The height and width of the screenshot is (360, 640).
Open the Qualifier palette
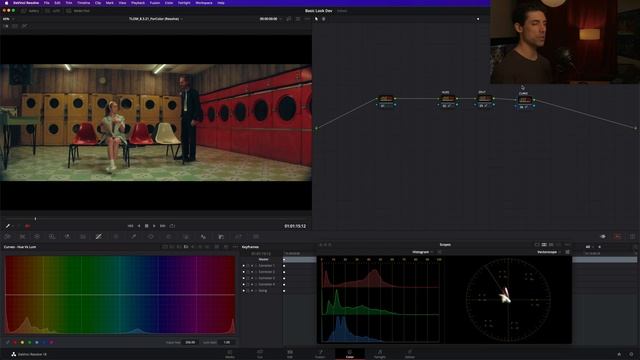tap(133, 236)
